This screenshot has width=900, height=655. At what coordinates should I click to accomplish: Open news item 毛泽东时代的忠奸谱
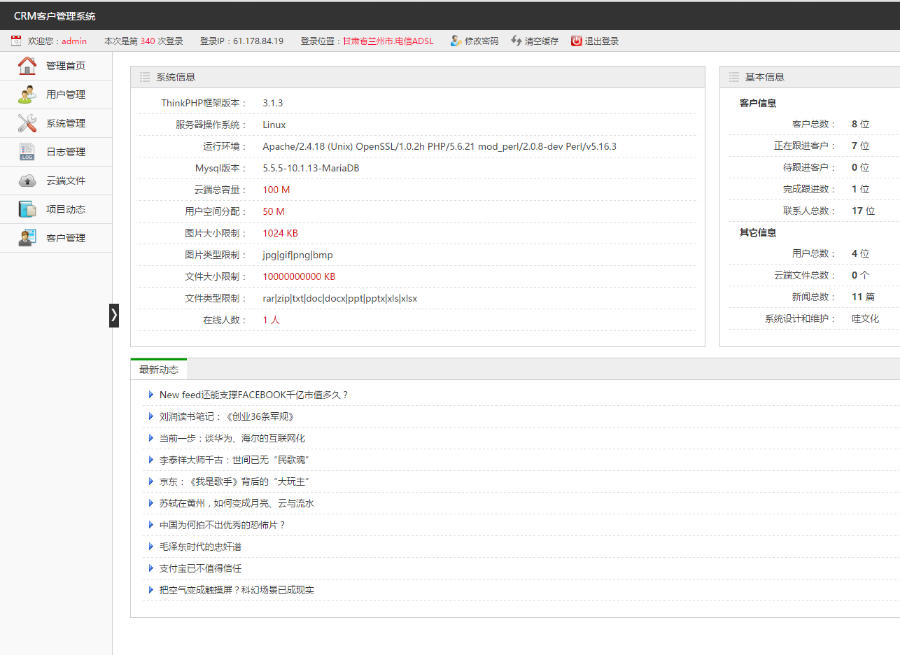pos(200,547)
